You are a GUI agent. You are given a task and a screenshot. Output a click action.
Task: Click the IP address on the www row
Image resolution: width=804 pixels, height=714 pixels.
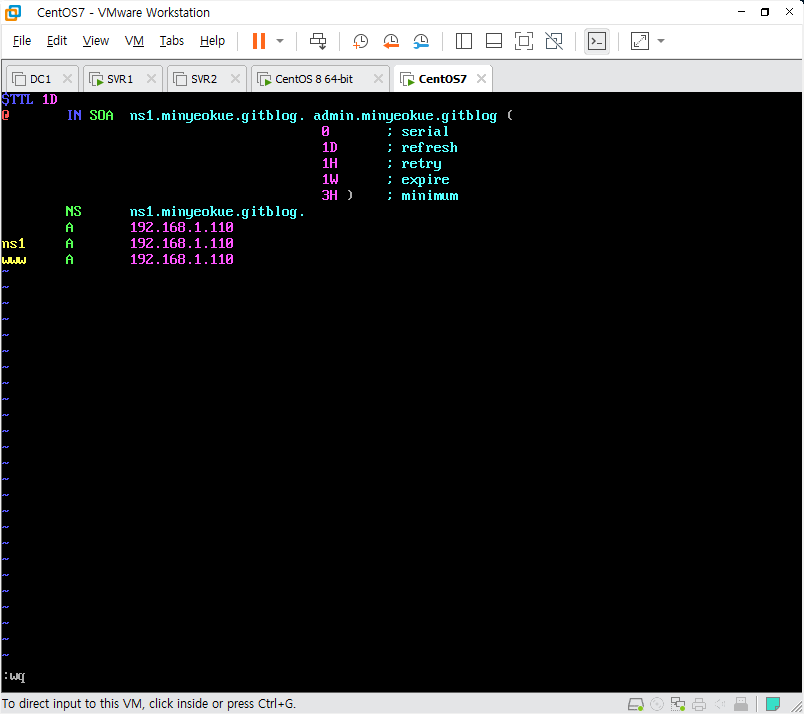[182, 260]
